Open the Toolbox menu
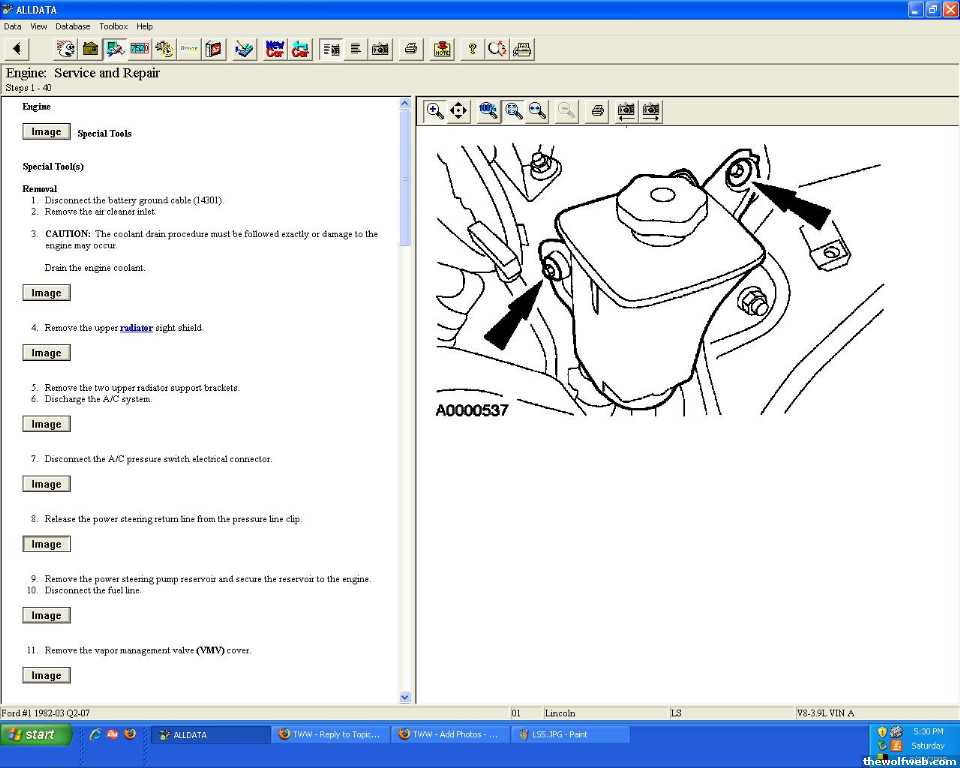This screenshot has height=768, width=960. pos(113,26)
